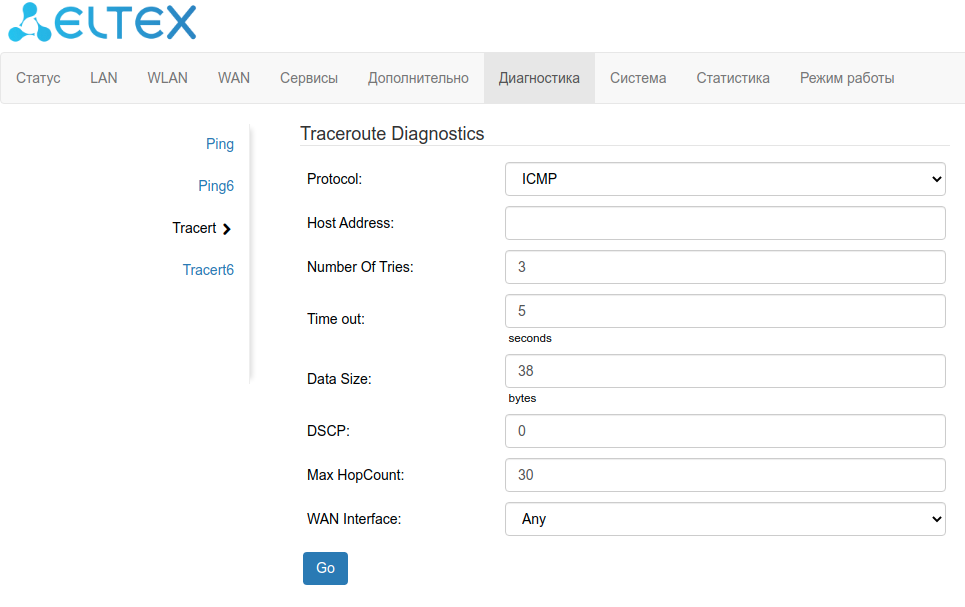Focus the Host Address input field
The width and height of the screenshot is (965, 607).
click(x=725, y=223)
